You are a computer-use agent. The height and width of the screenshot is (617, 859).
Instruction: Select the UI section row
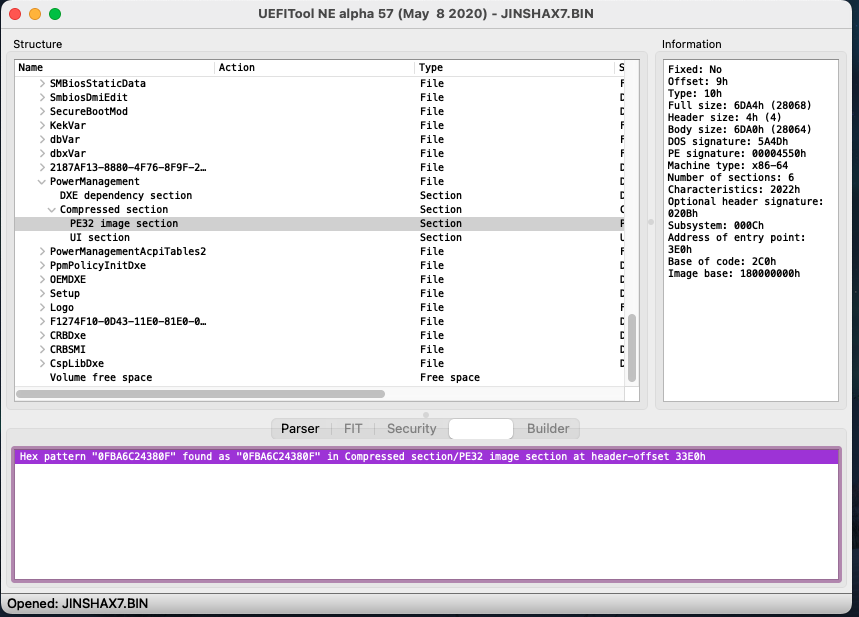pyautogui.click(x=319, y=237)
